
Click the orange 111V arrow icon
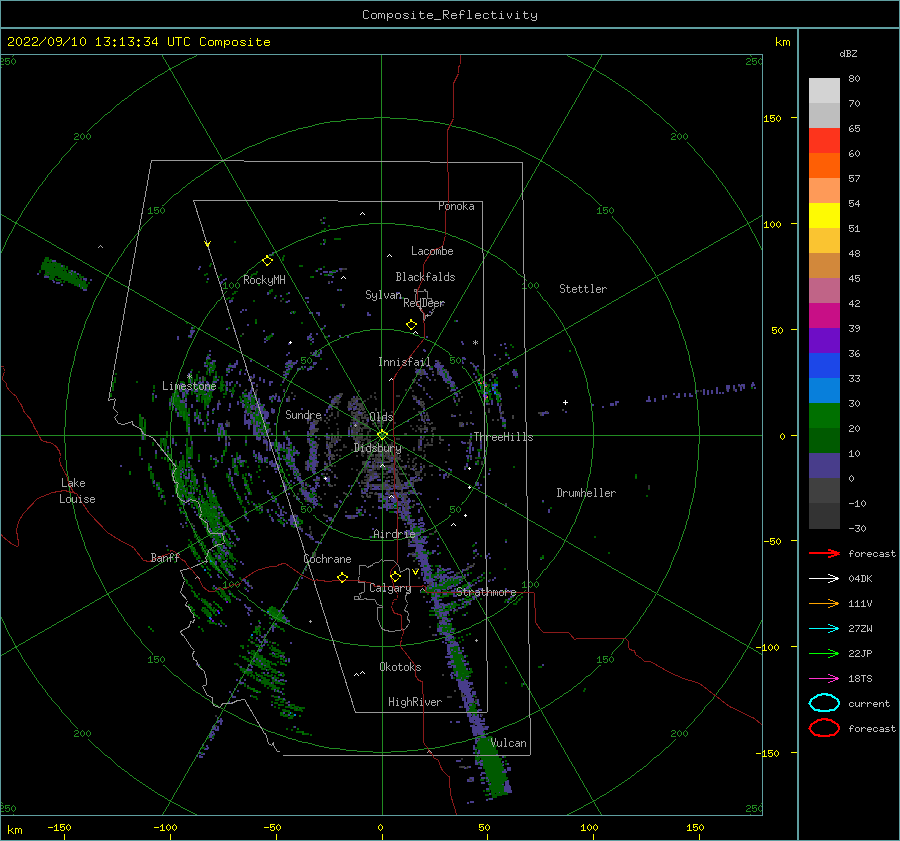click(x=824, y=603)
